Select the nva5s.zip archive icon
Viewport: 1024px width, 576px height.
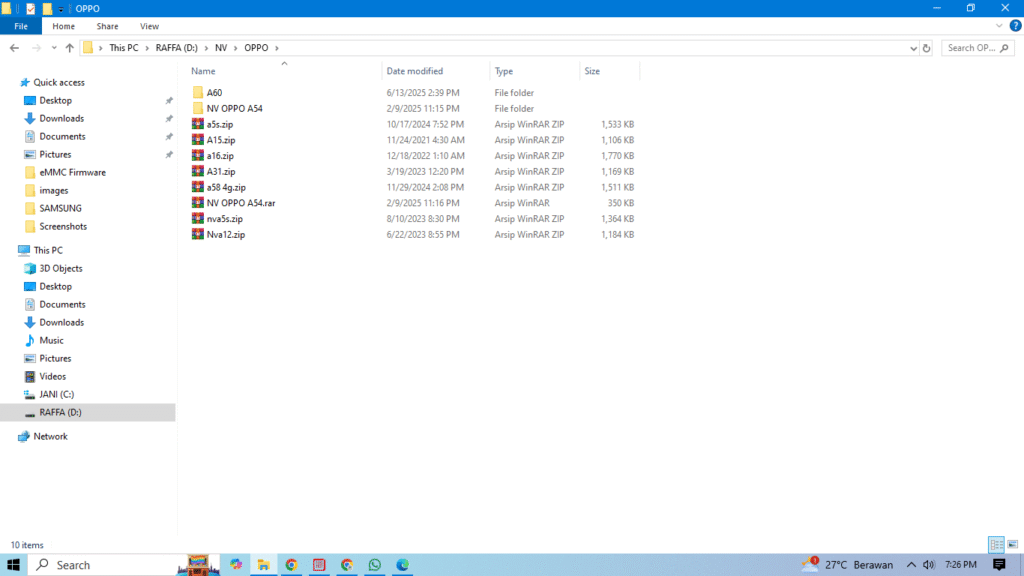(x=198, y=219)
